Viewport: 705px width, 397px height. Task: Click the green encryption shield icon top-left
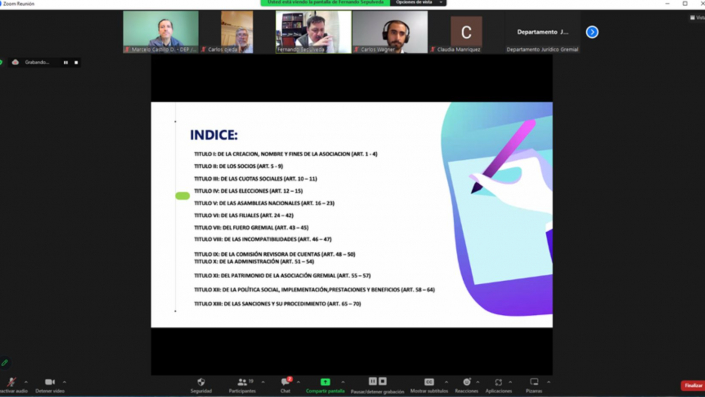click(1, 62)
